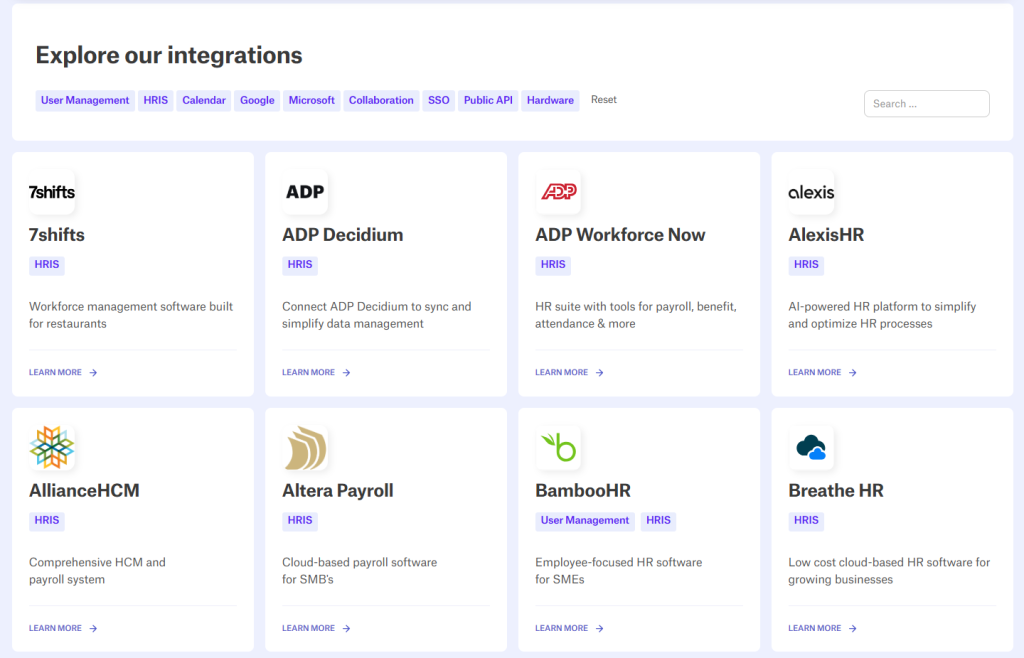
Task: Toggle the Hardware filter
Action: pos(550,100)
